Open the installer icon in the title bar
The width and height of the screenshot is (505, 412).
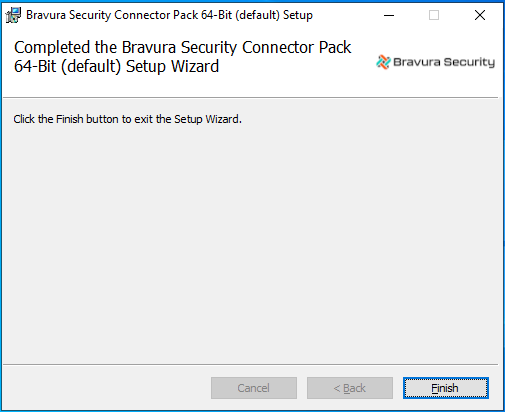pos(13,15)
